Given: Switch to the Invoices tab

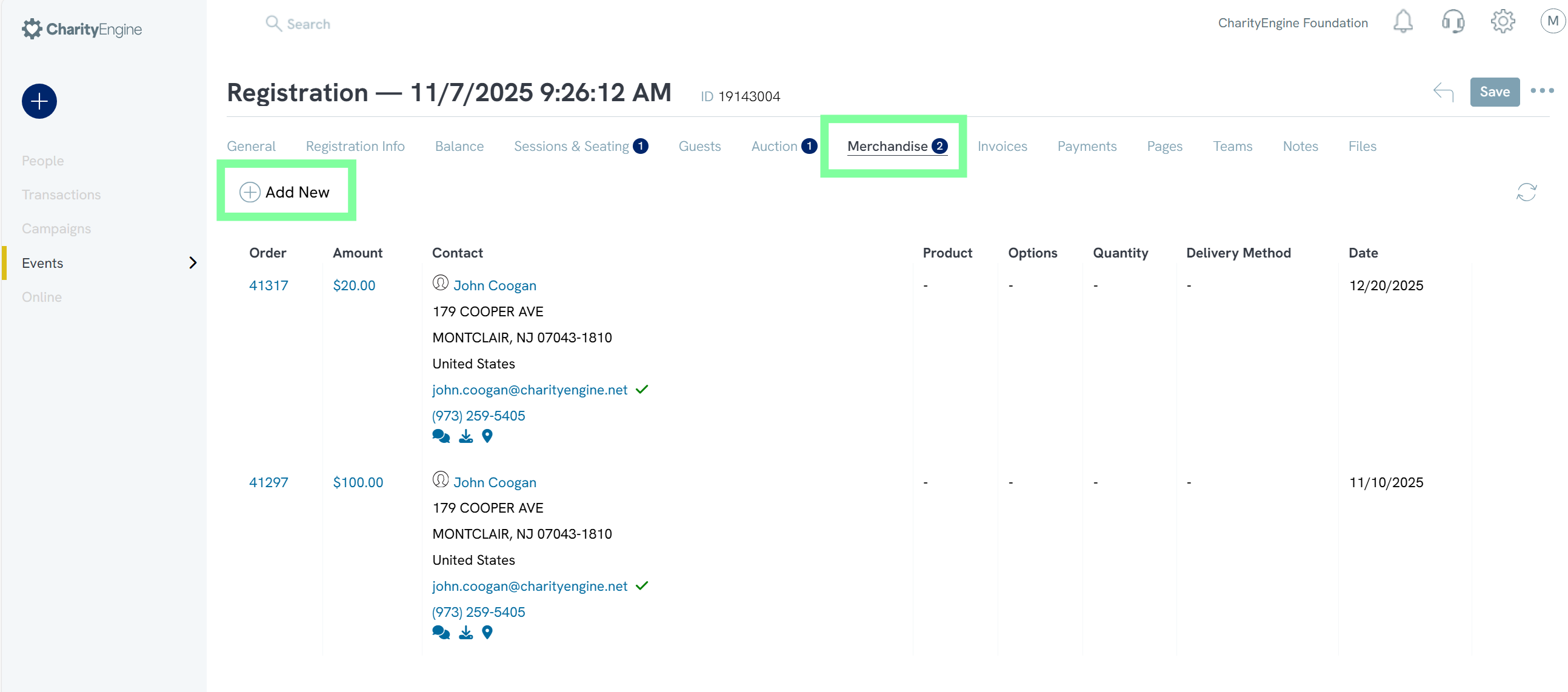Looking at the screenshot, I should [x=1002, y=146].
